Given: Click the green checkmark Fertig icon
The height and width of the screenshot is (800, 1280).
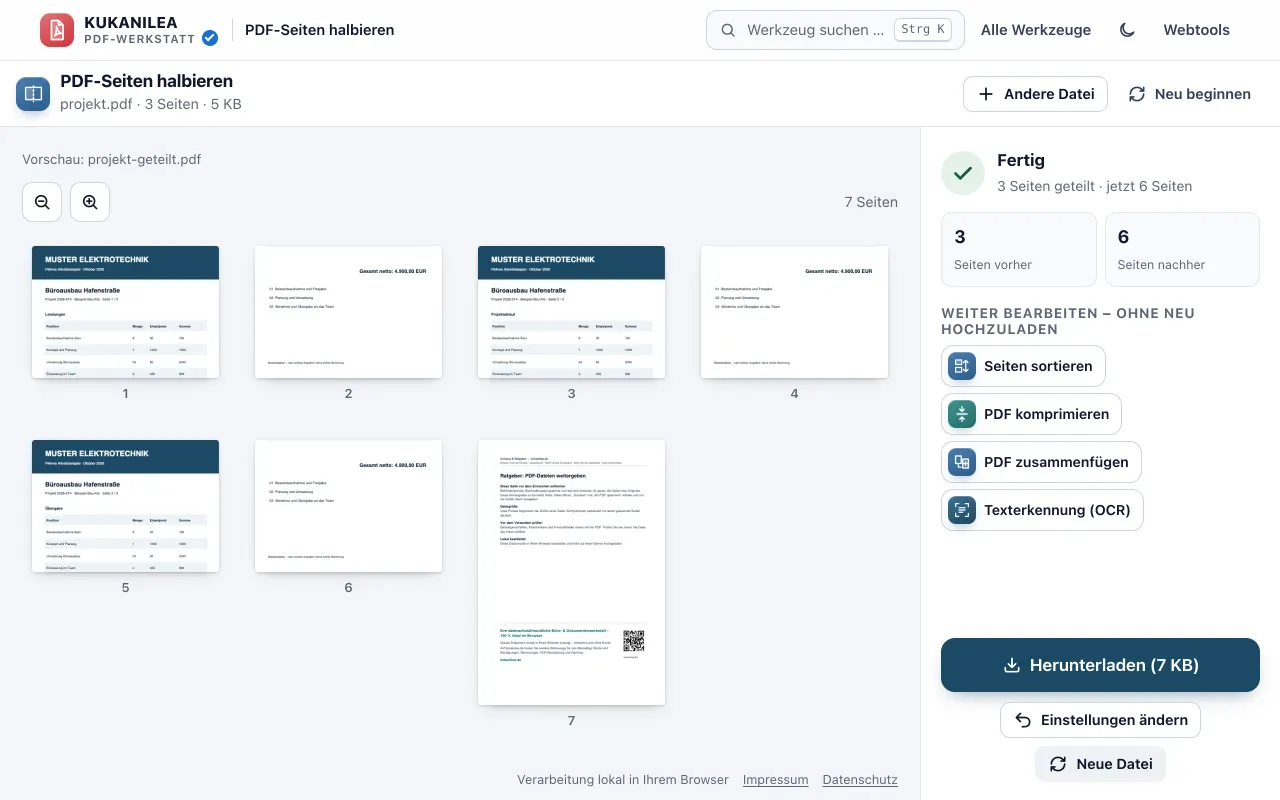Looking at the screenshot, I should coord(963,173).
